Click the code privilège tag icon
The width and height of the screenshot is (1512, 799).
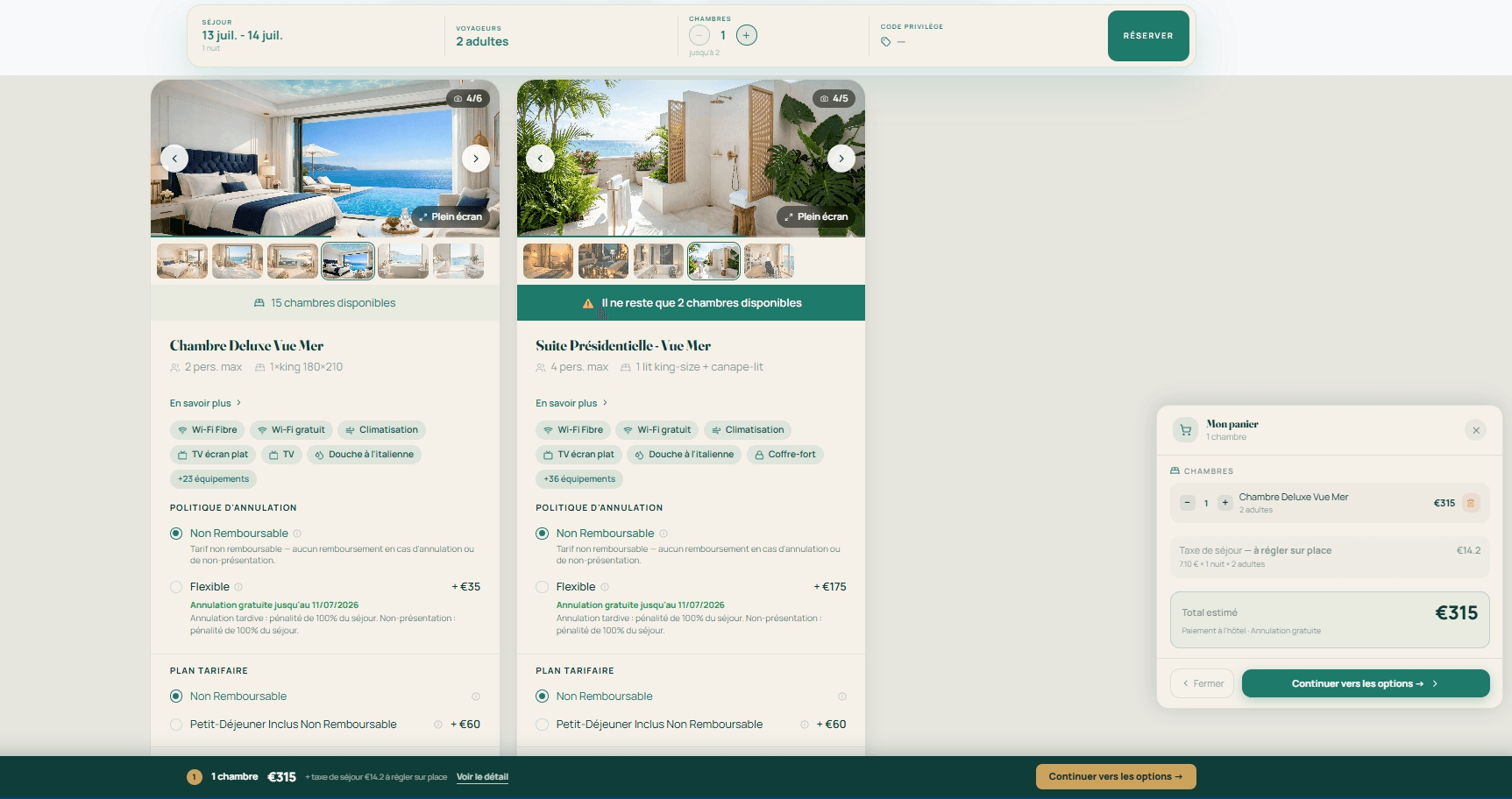click(885, 42)
